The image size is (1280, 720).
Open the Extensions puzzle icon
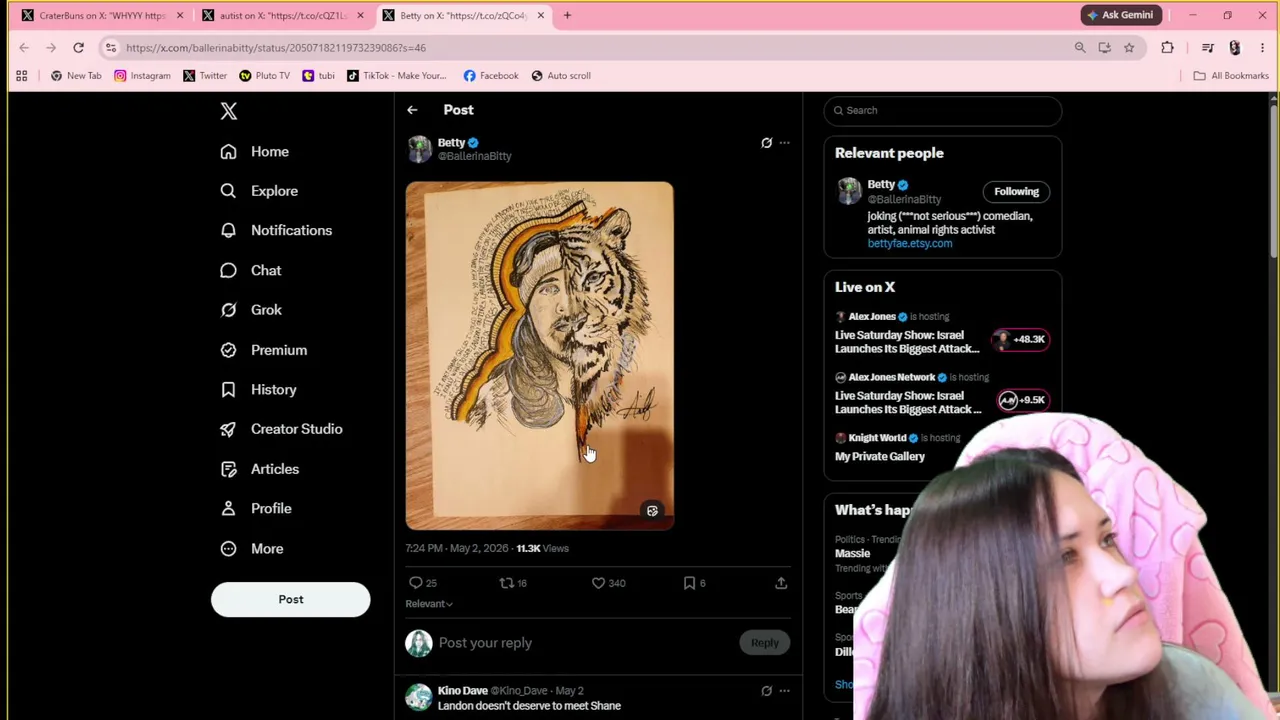1167,48
